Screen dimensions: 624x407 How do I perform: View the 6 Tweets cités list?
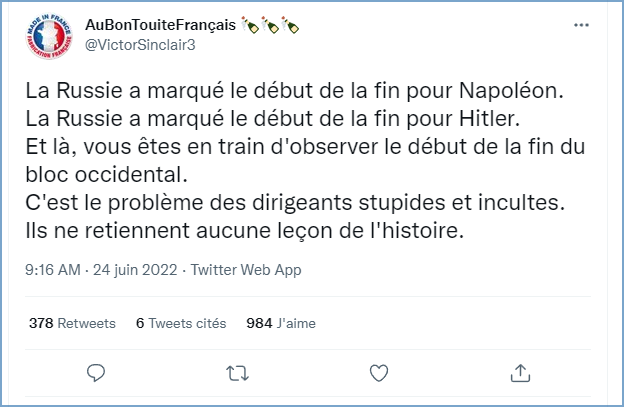pyautogui.click(x=181, y=323)
